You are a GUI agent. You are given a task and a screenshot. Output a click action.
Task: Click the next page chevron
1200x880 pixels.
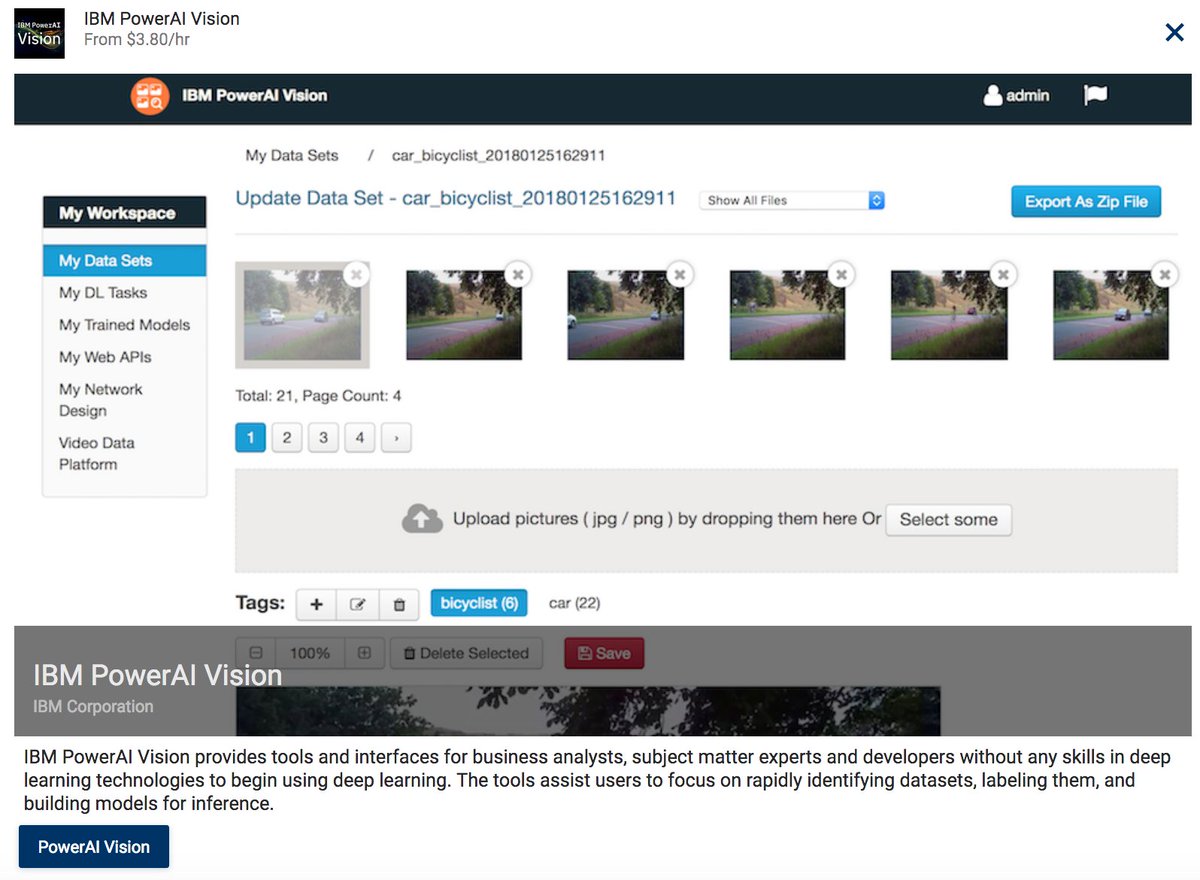click(396, 437)
